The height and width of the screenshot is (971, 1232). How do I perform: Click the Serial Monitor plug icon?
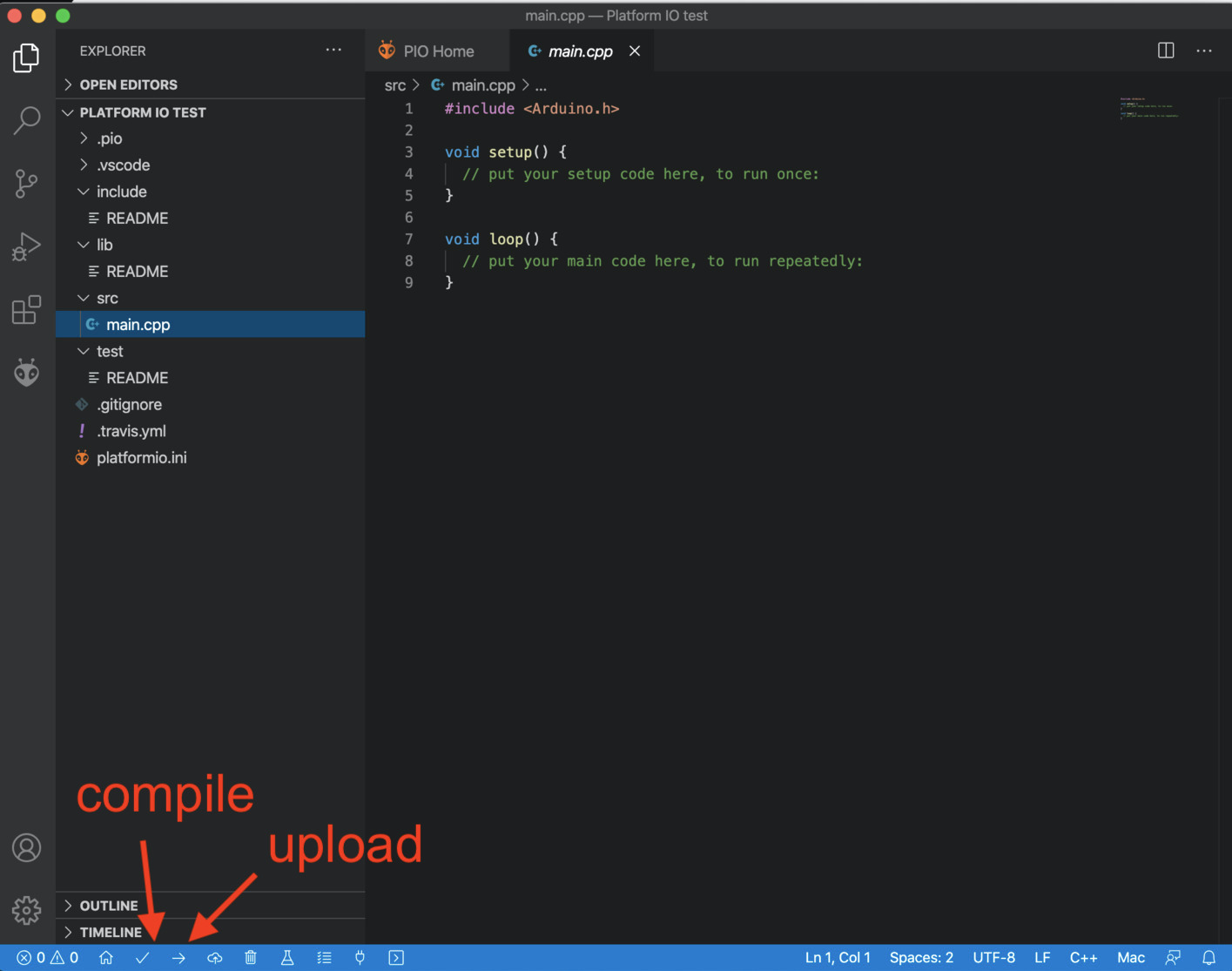pyautogui.click(x=360, y=957)
